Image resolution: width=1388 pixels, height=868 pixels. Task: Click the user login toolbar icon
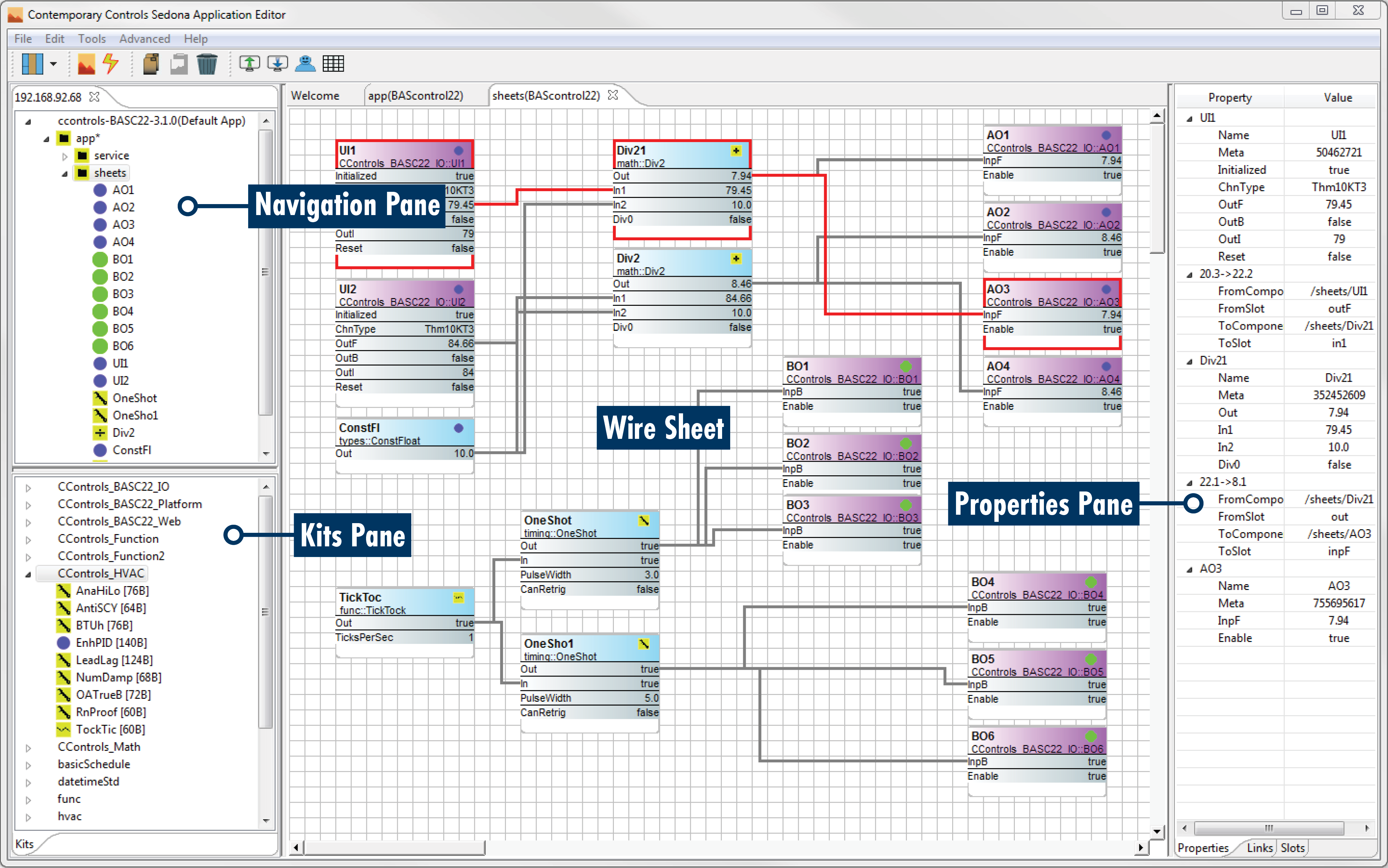click(306, 63)
